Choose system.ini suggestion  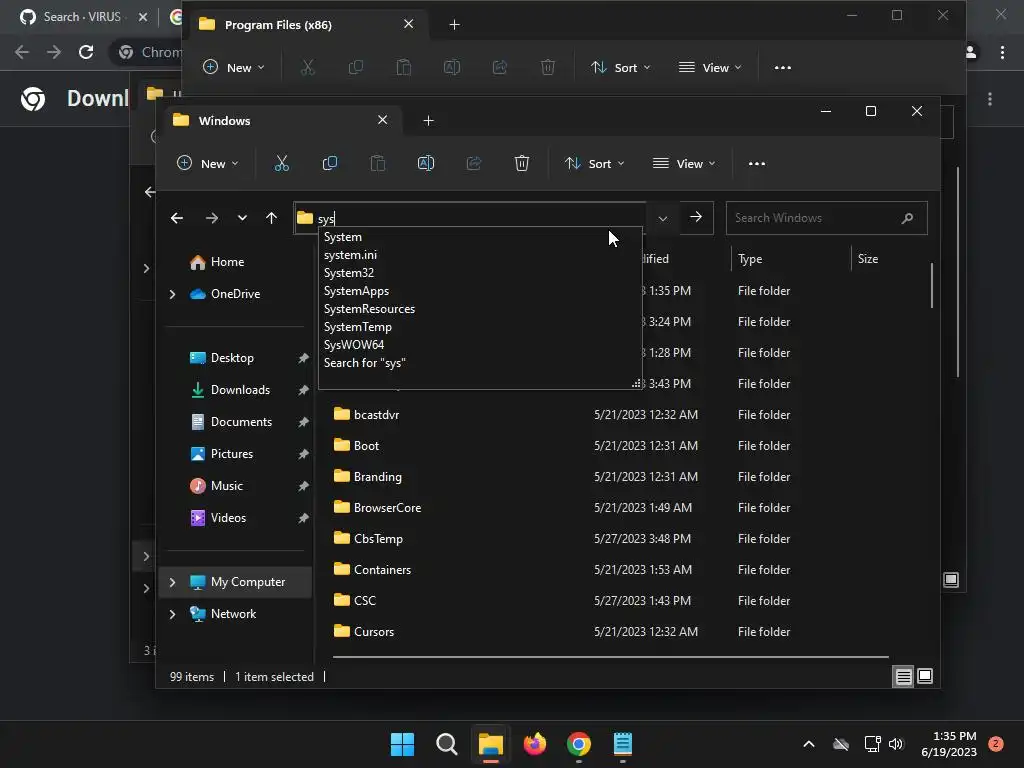480,255
